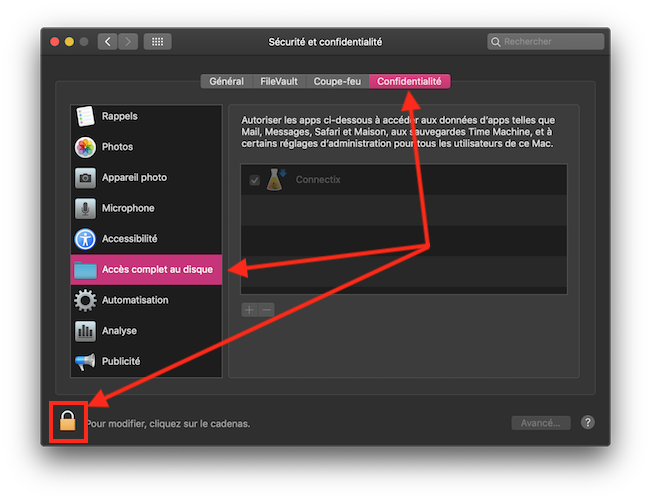Toggle the Connectix checkbox

point(254,180)
